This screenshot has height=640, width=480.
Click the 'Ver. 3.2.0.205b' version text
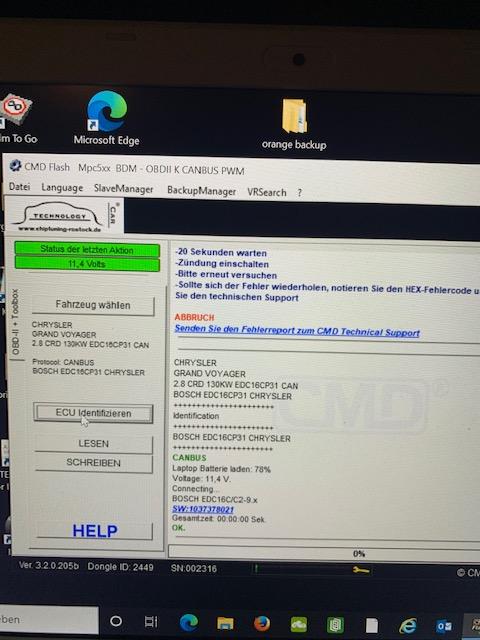pos(49,566)
